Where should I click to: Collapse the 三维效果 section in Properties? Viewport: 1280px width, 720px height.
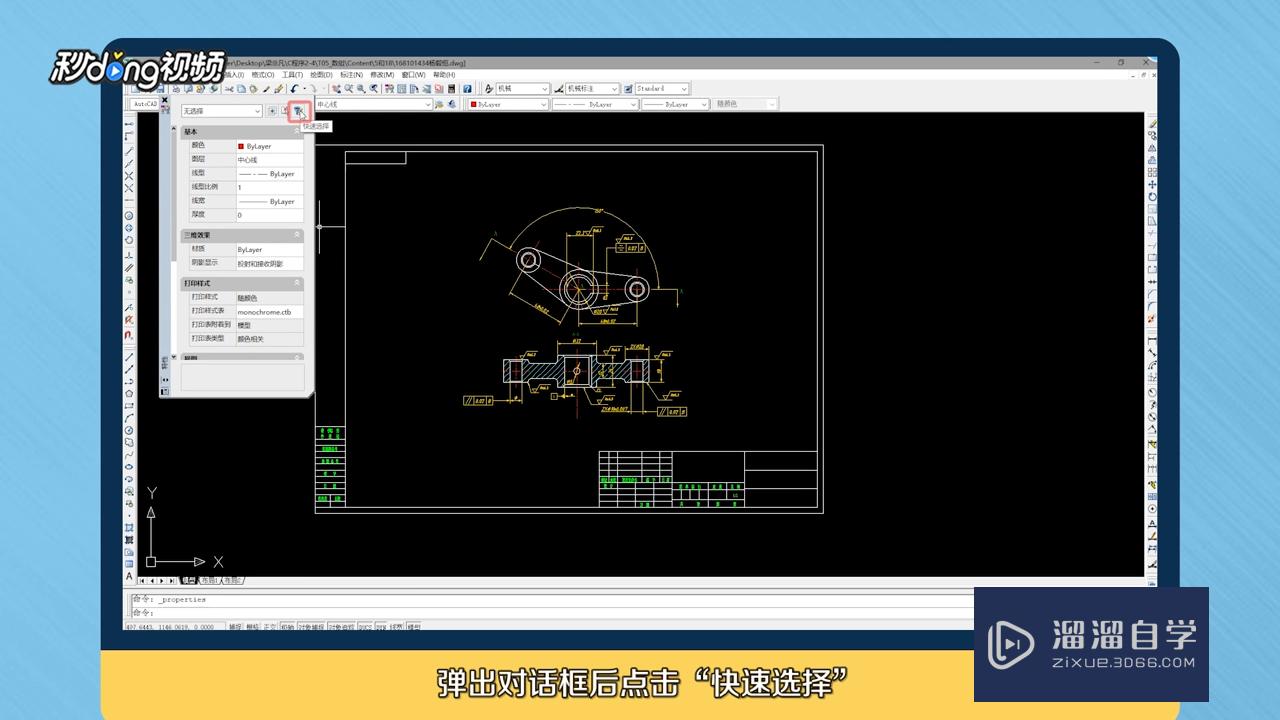pos(297,235)
